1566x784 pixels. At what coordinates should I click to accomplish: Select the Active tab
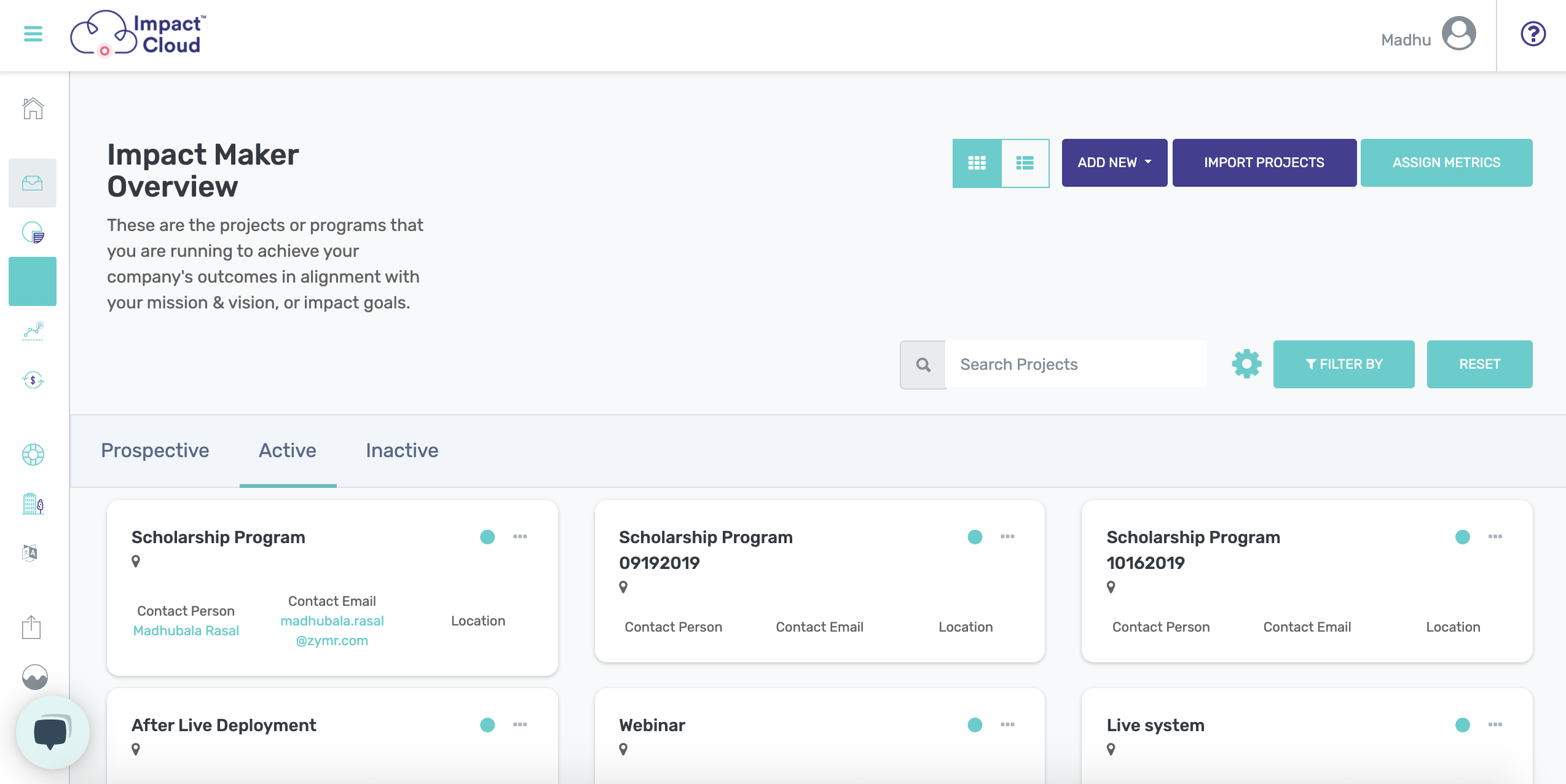[288, 450]
